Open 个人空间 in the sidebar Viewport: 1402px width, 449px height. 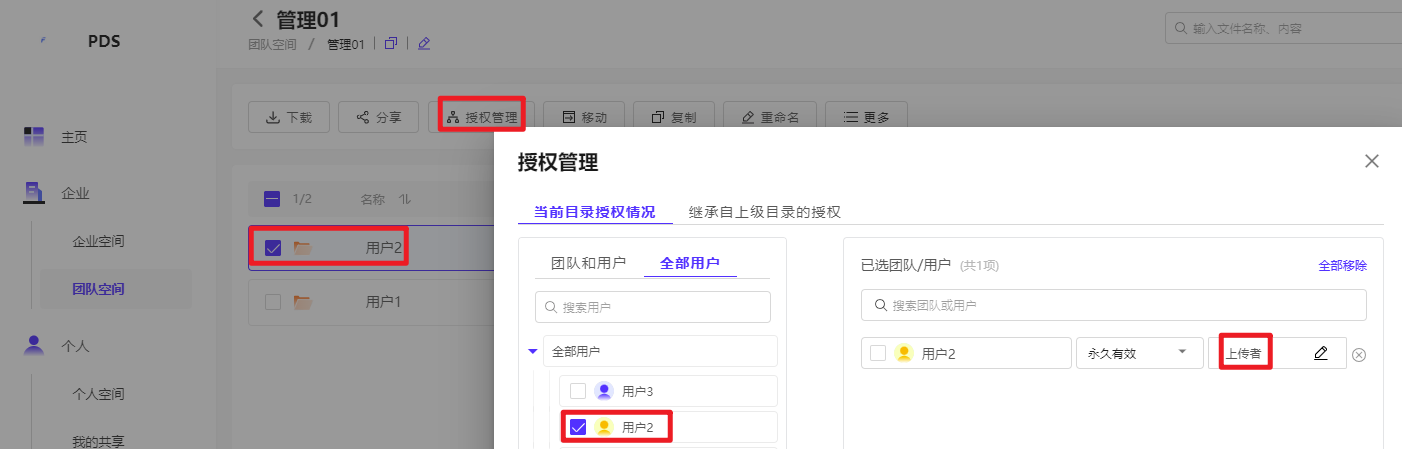pos(98,394)
